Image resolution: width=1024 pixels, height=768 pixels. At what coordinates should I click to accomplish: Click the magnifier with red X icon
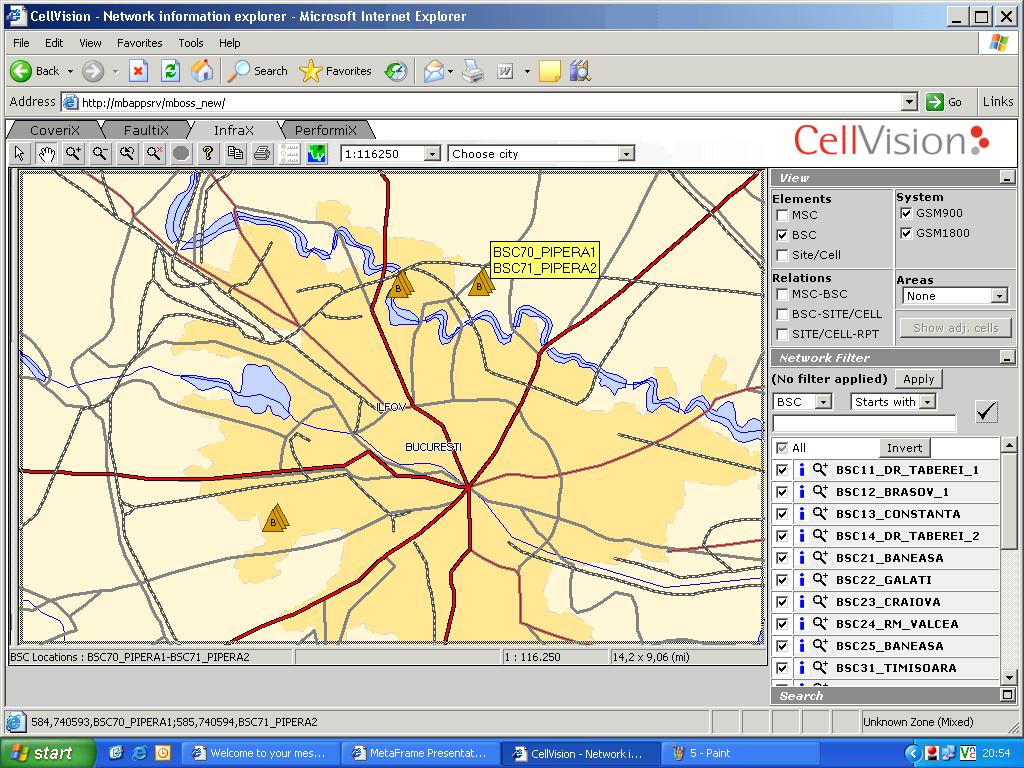[154, 153]
